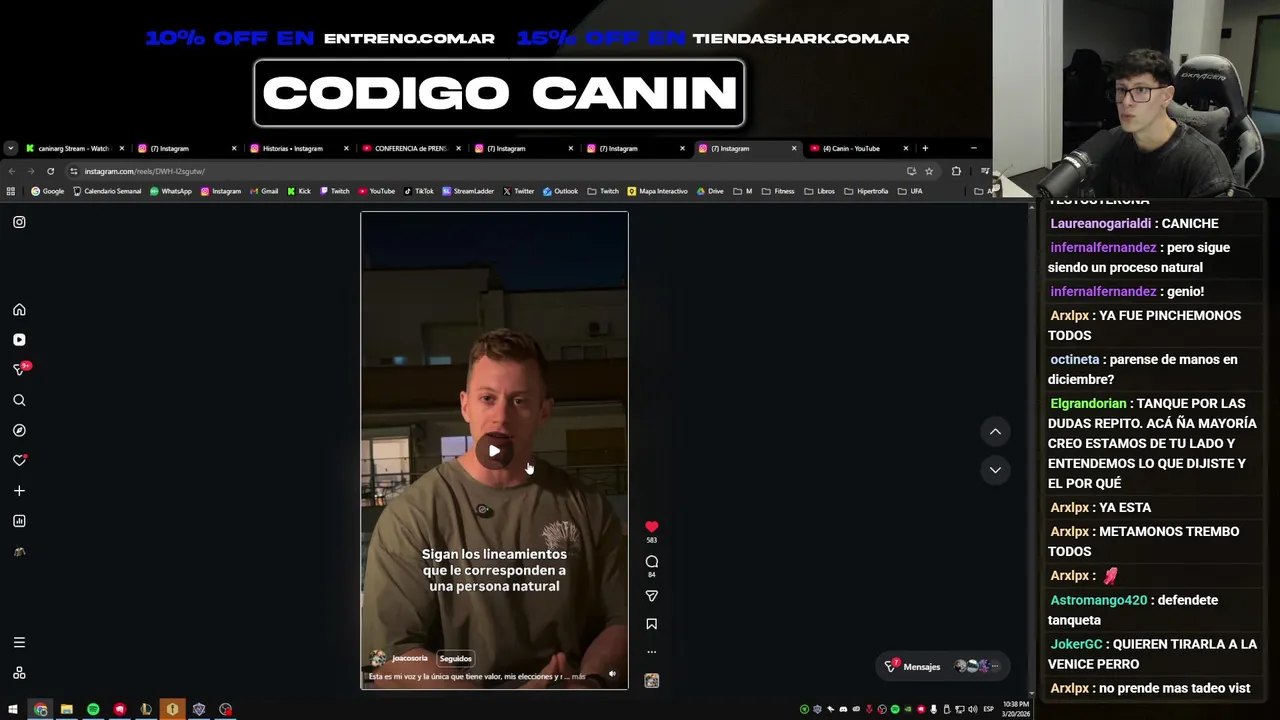This screenshot has height=720, width=1280.
Task: Click Elgrandorian username in chat
Action: pyautogui.click(x=1088, y=404)
